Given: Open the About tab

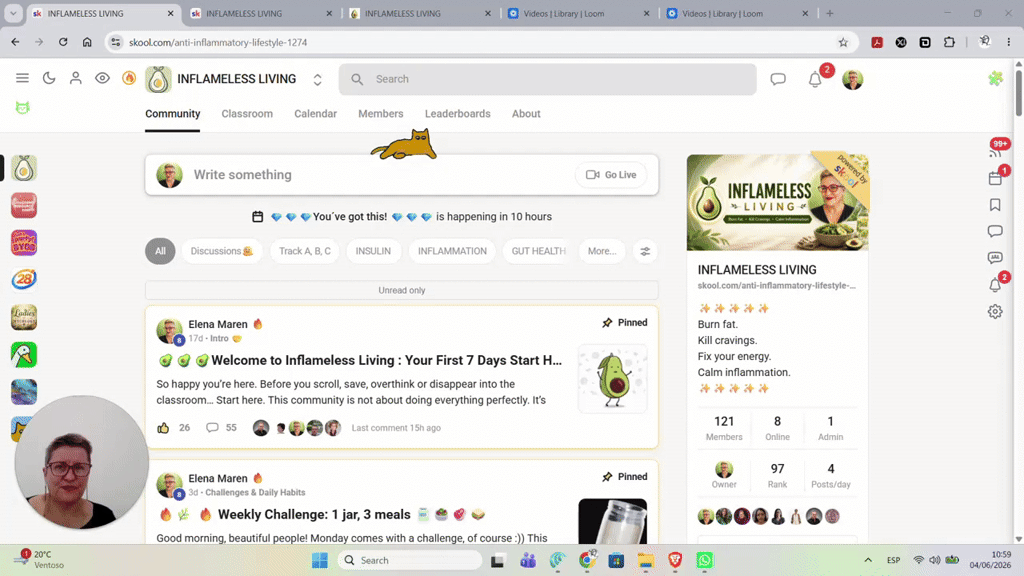Looking at the screenshot, I should [x=526, y=114].
